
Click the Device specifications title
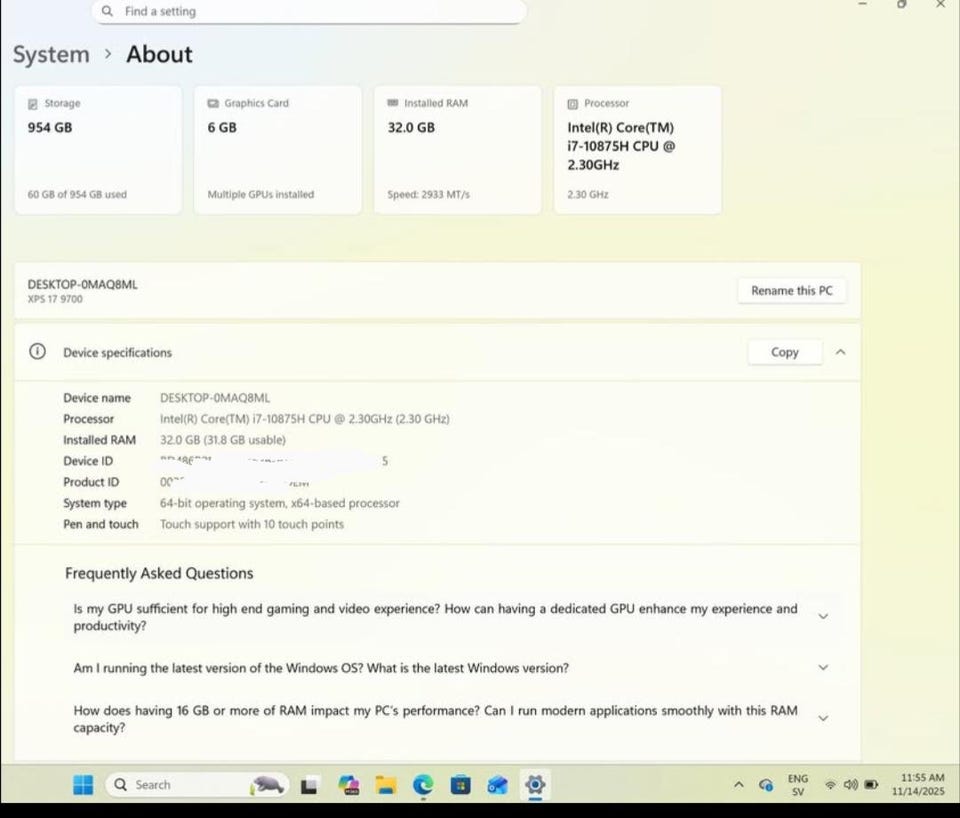pyautogui.click(x=118, y=353)
